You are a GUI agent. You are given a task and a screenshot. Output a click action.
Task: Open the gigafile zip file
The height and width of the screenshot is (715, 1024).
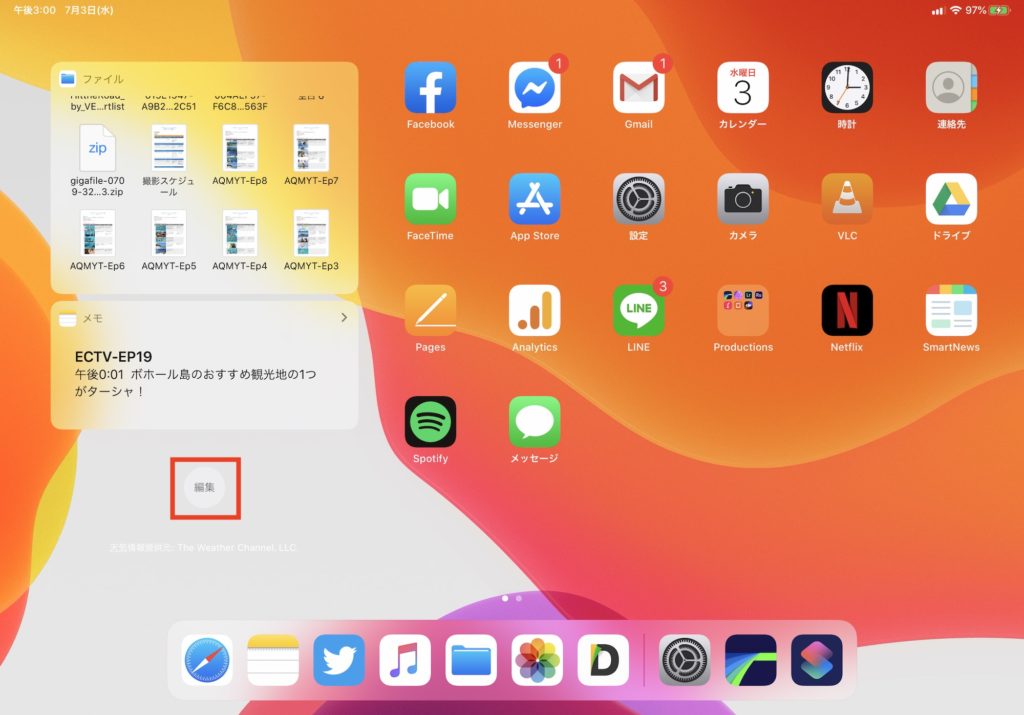(x=97, y=161)
